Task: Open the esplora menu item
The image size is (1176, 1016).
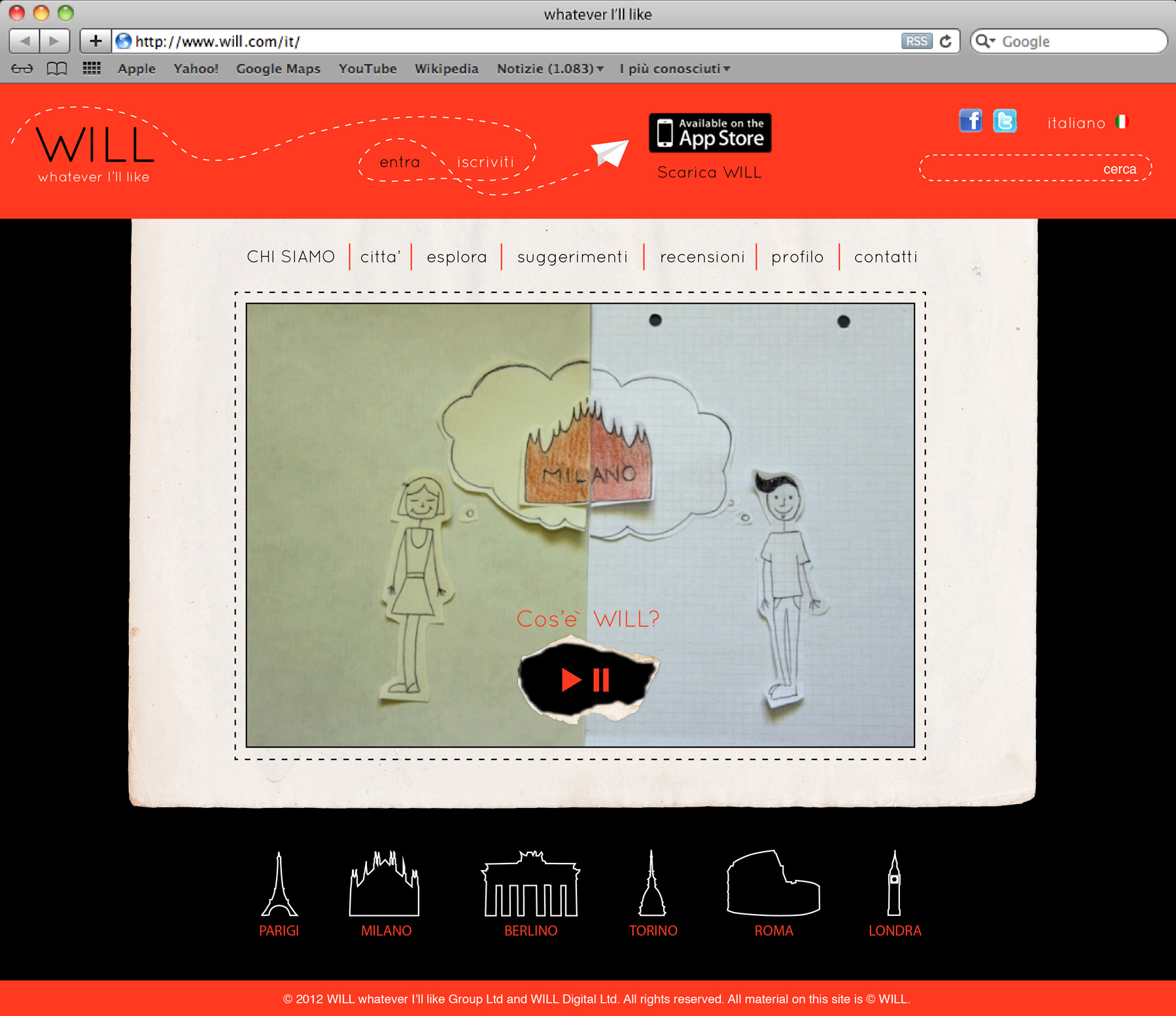Action: pos(457,257)
